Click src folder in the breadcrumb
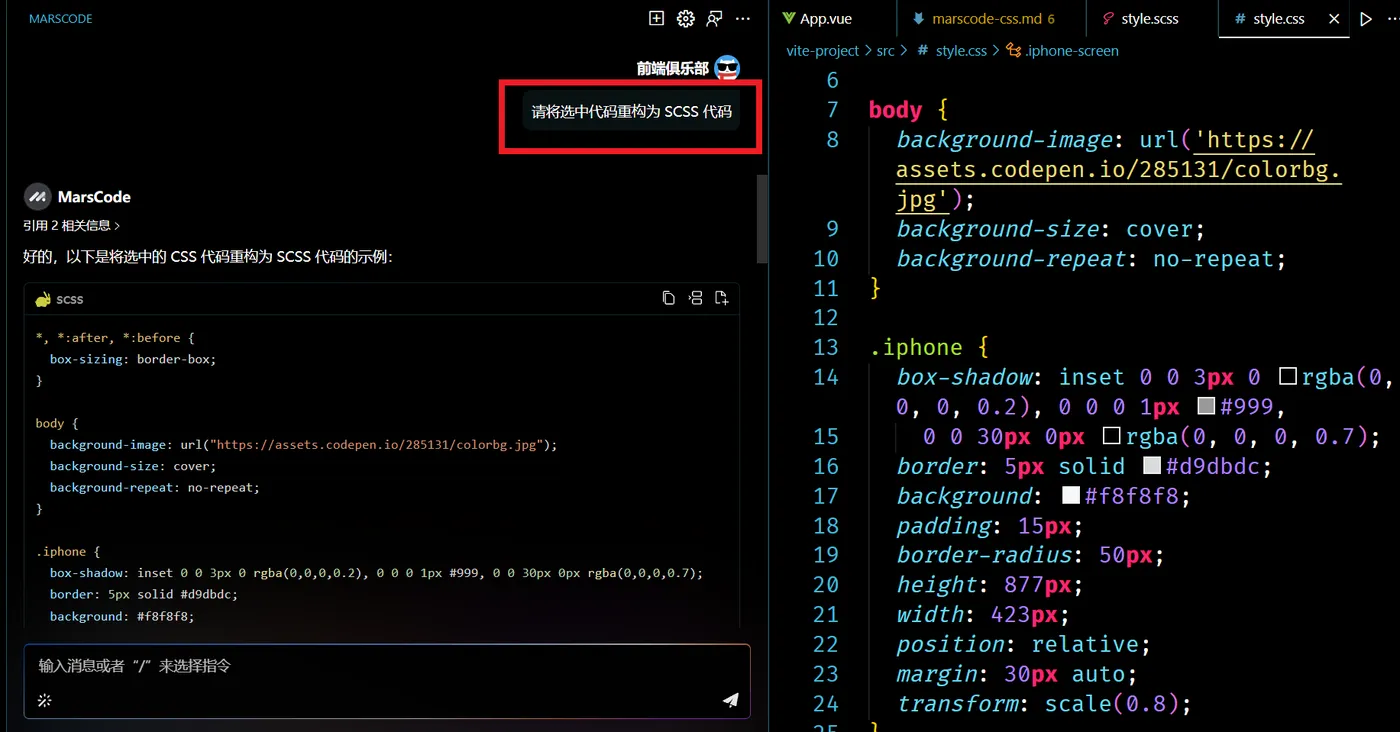This screenshot has height=732, width=1400. coord(885,50)
